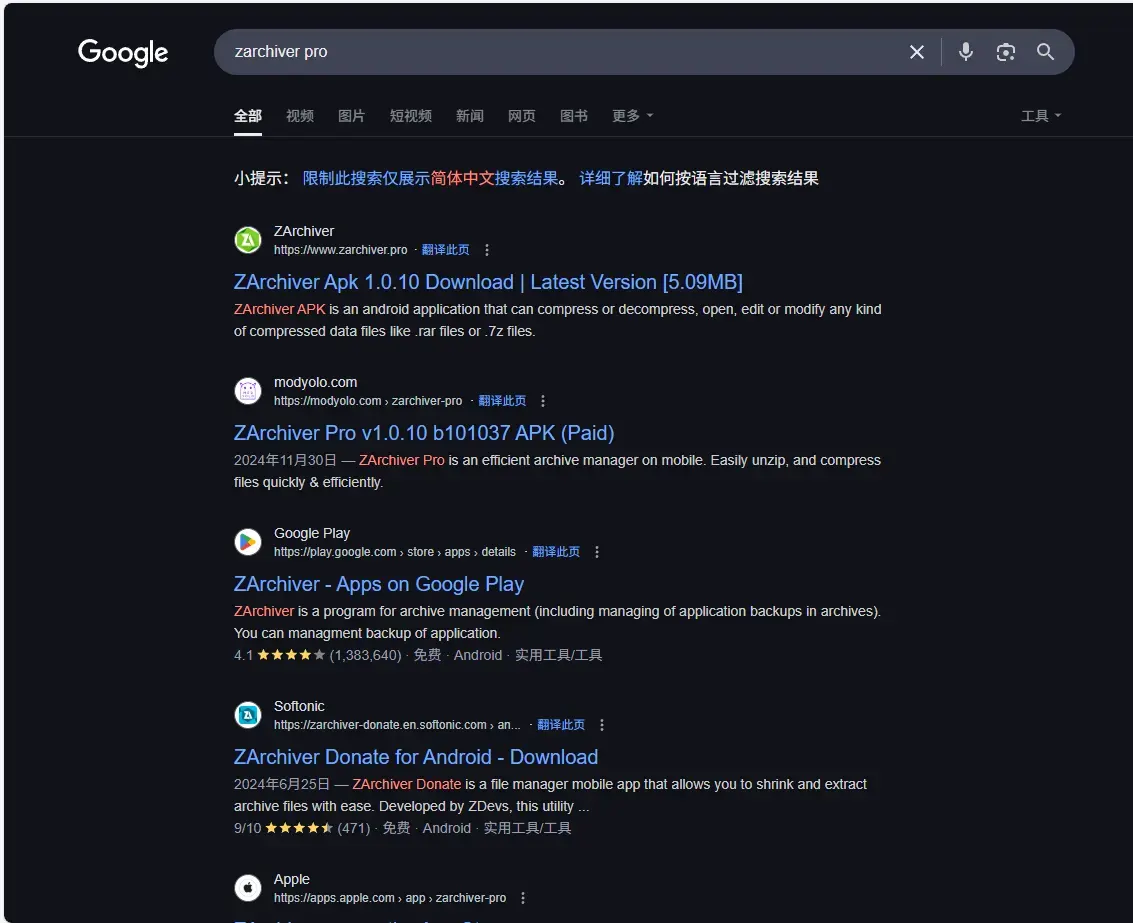Open ZArchiver - Apps on Google Play result

click(x=379, y=584)
